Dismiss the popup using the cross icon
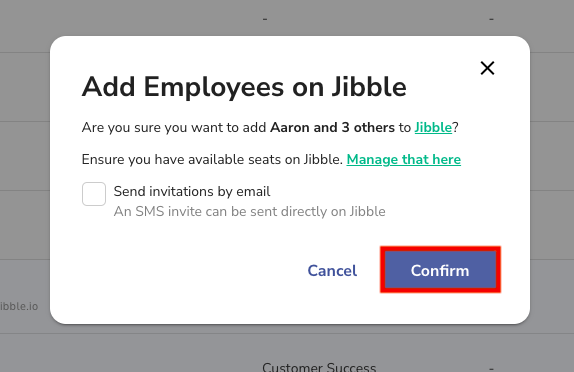The image size is (574, 372). coord(487,68)
